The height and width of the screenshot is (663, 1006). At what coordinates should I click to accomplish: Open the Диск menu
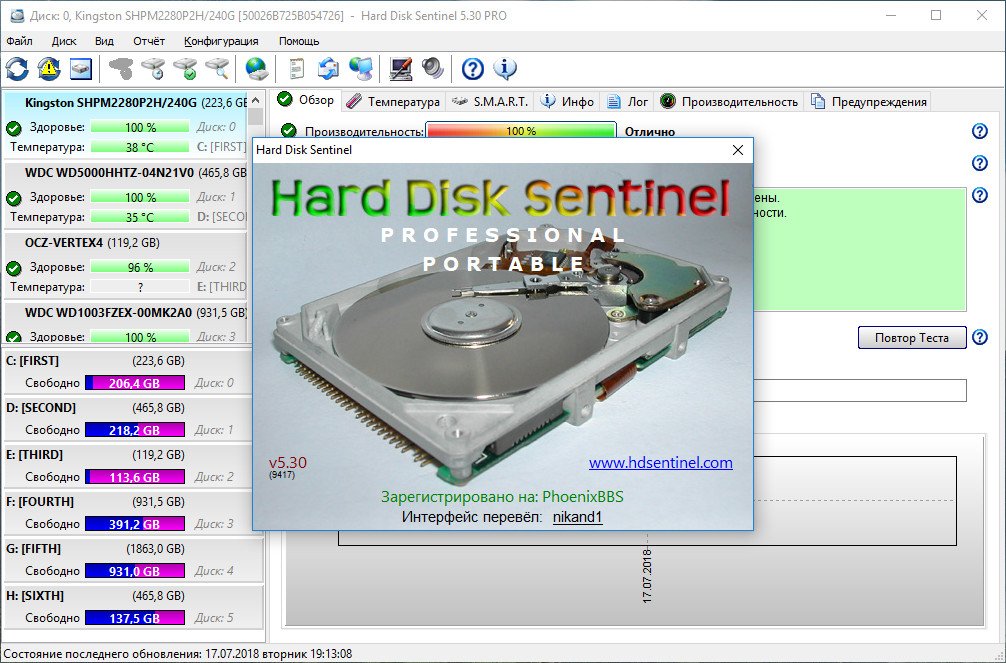pyautogui.click(x=64, y=41)
